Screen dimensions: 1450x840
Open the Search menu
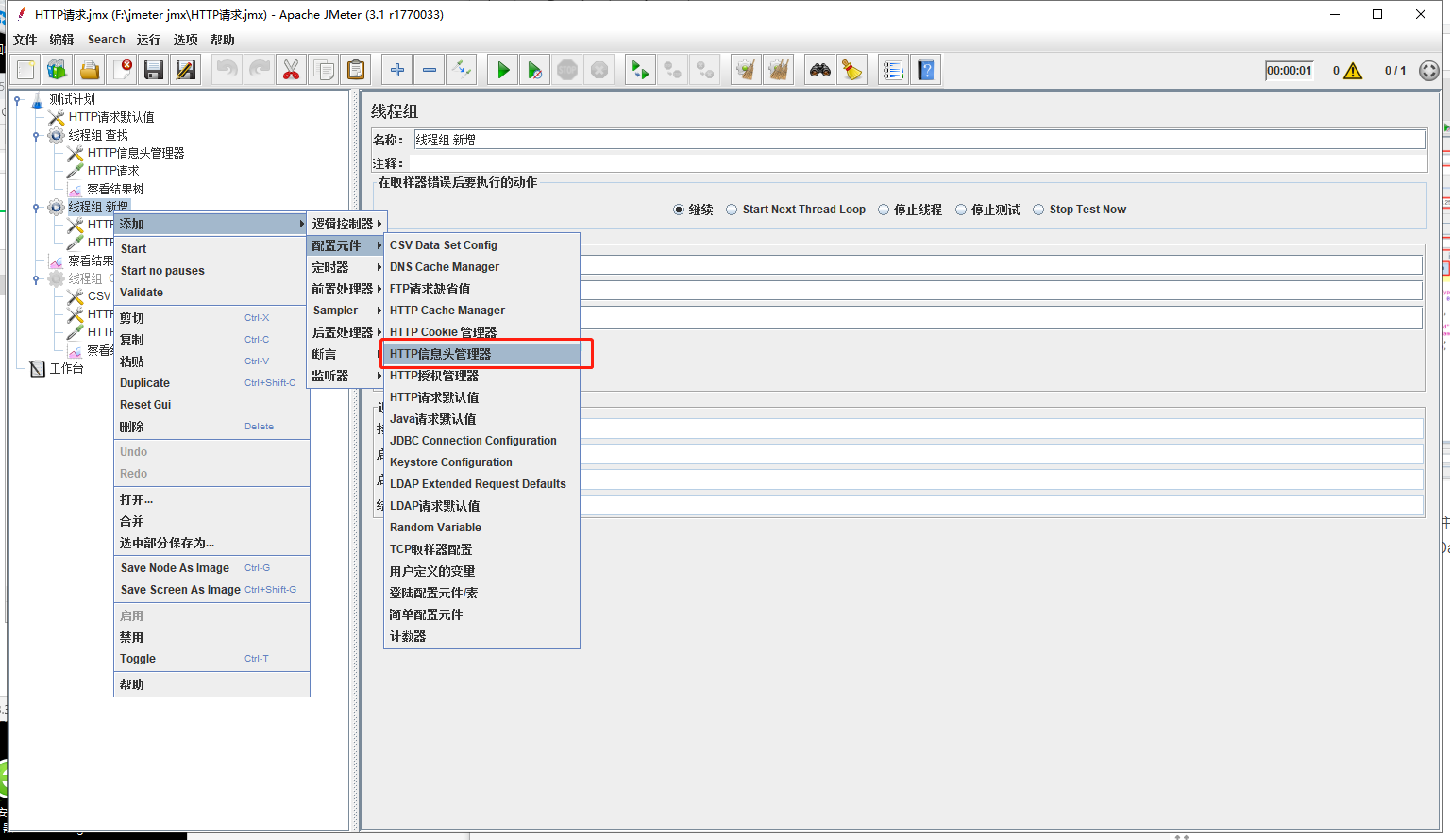click(107, 40)
